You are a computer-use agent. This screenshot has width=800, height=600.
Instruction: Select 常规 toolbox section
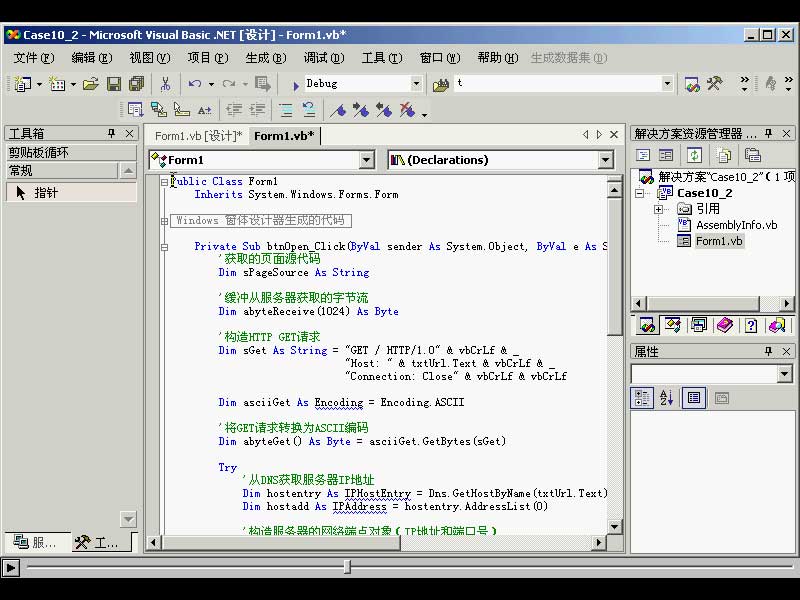click(x=62, y=170)
